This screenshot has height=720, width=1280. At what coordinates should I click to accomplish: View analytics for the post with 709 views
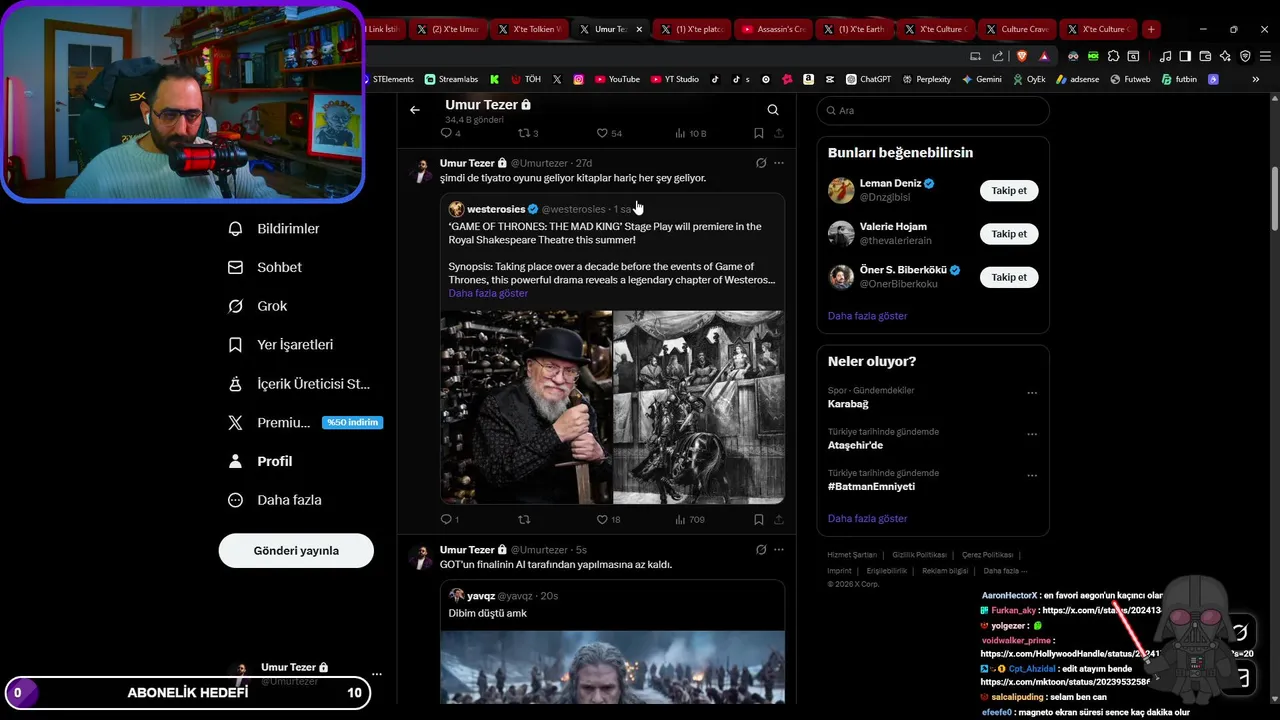click(690, 520)
